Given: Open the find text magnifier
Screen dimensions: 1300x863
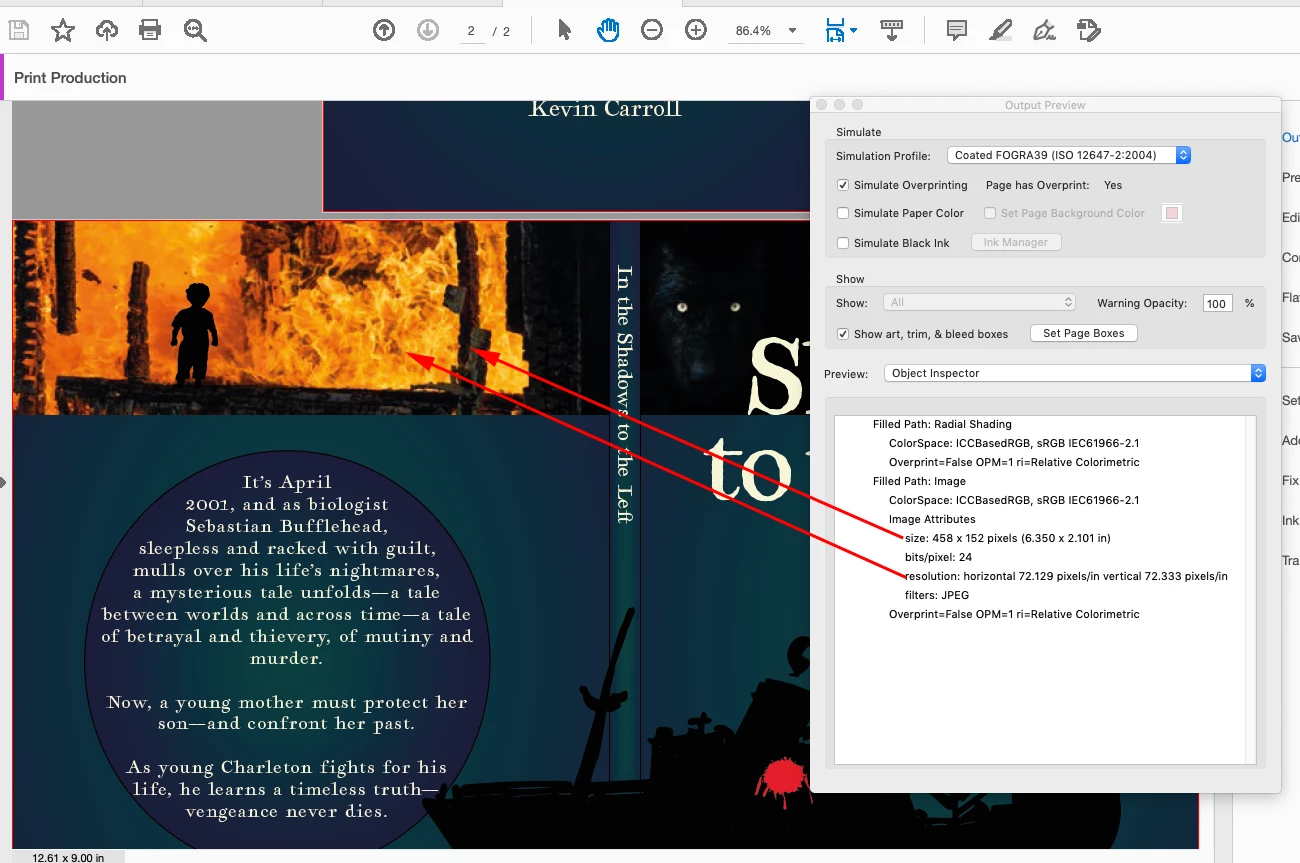Looking at the screenshot, I should [x=195, y=30].
